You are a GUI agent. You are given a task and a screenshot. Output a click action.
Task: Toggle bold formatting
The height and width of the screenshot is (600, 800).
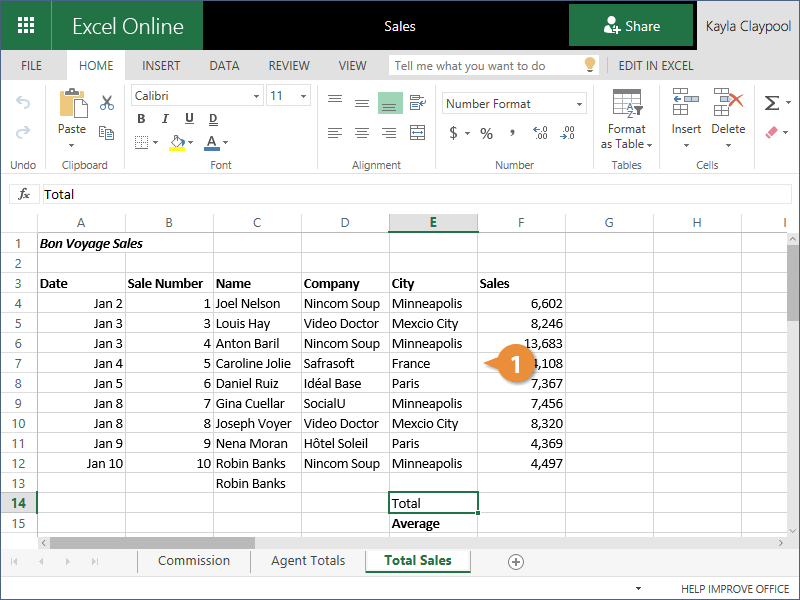(x=141, y=120)
